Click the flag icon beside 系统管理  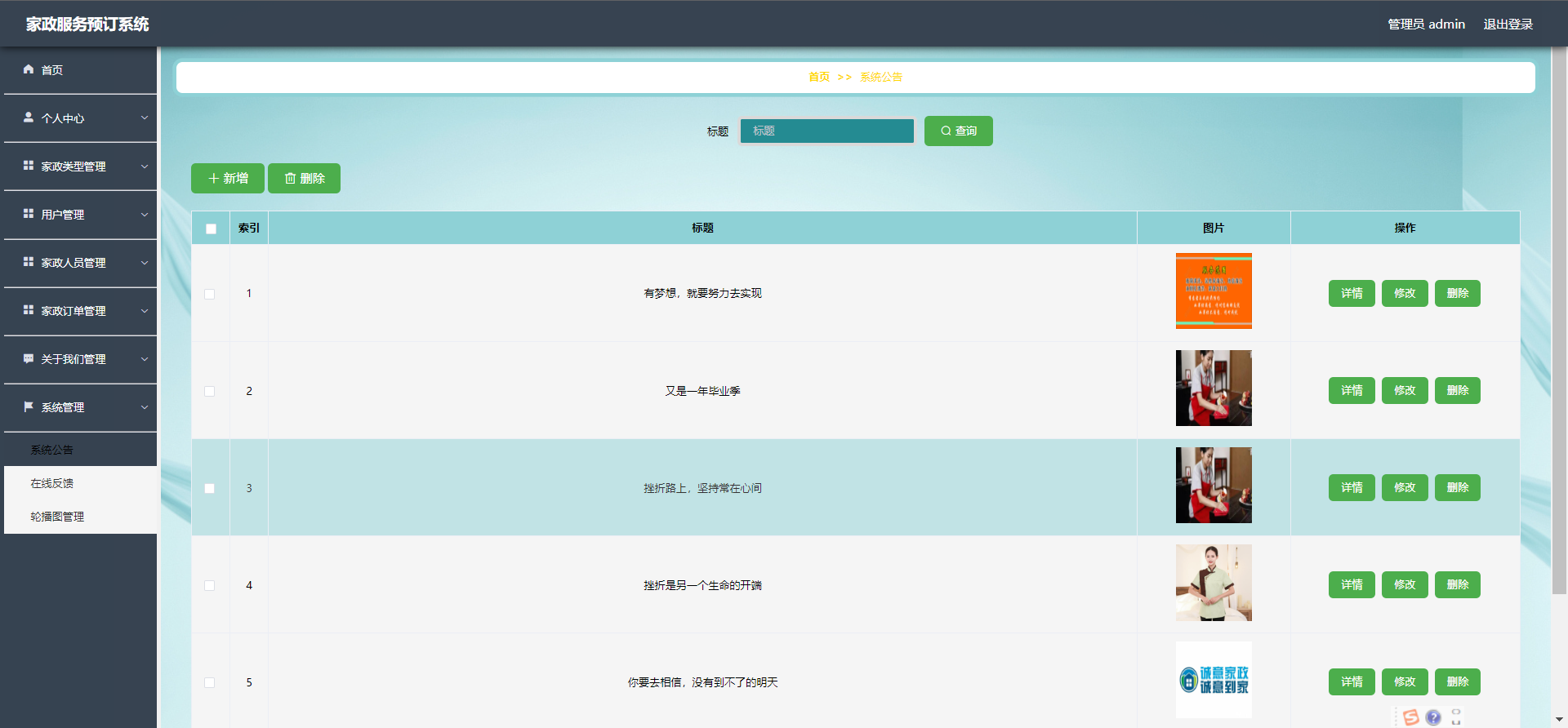(29, 406)
